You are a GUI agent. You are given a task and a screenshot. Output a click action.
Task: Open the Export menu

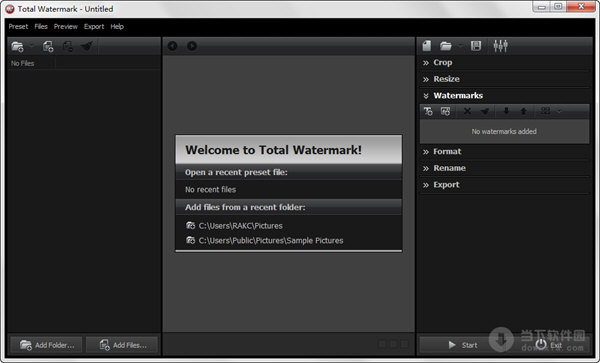94,26
